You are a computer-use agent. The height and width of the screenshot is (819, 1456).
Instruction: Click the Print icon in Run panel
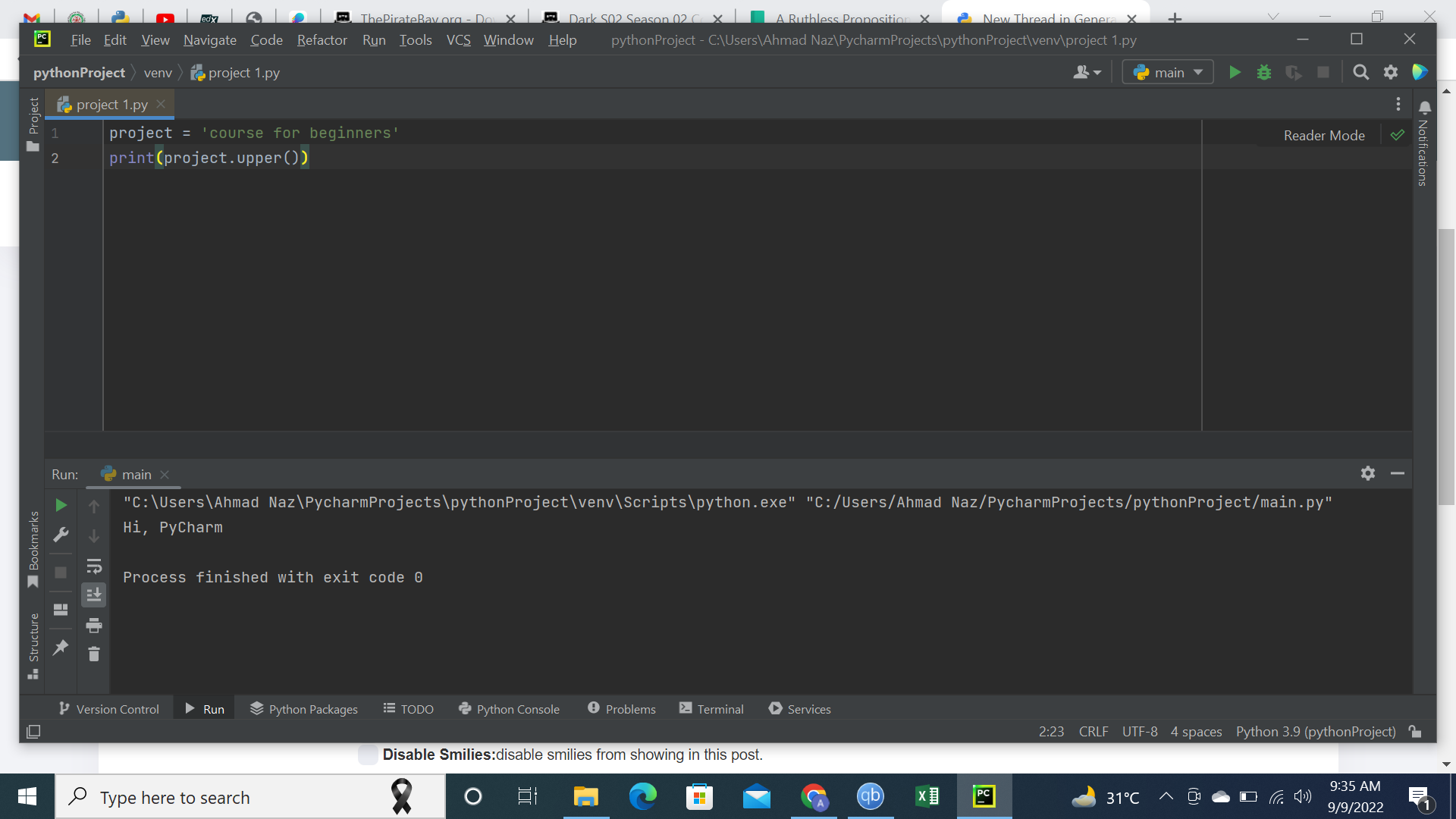(94, 626)
